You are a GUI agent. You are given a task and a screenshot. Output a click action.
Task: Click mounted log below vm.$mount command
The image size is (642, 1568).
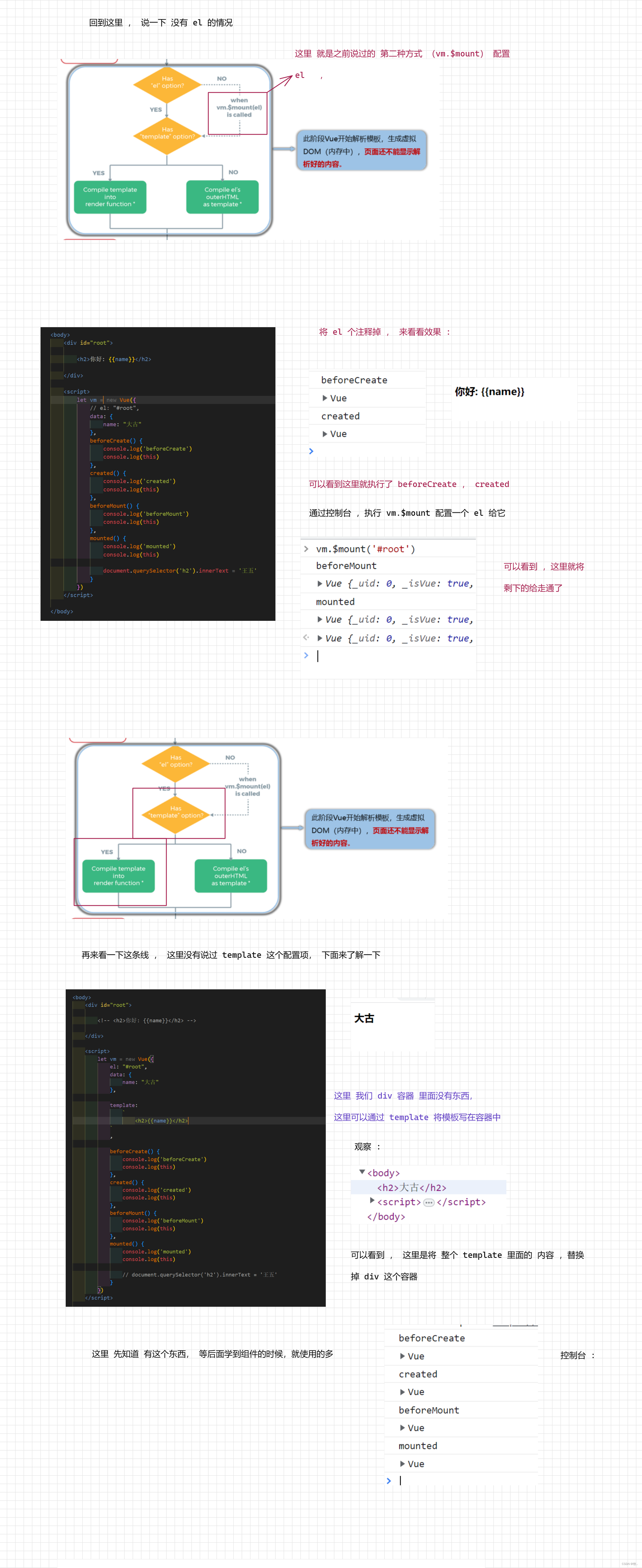tap(335, 602)
